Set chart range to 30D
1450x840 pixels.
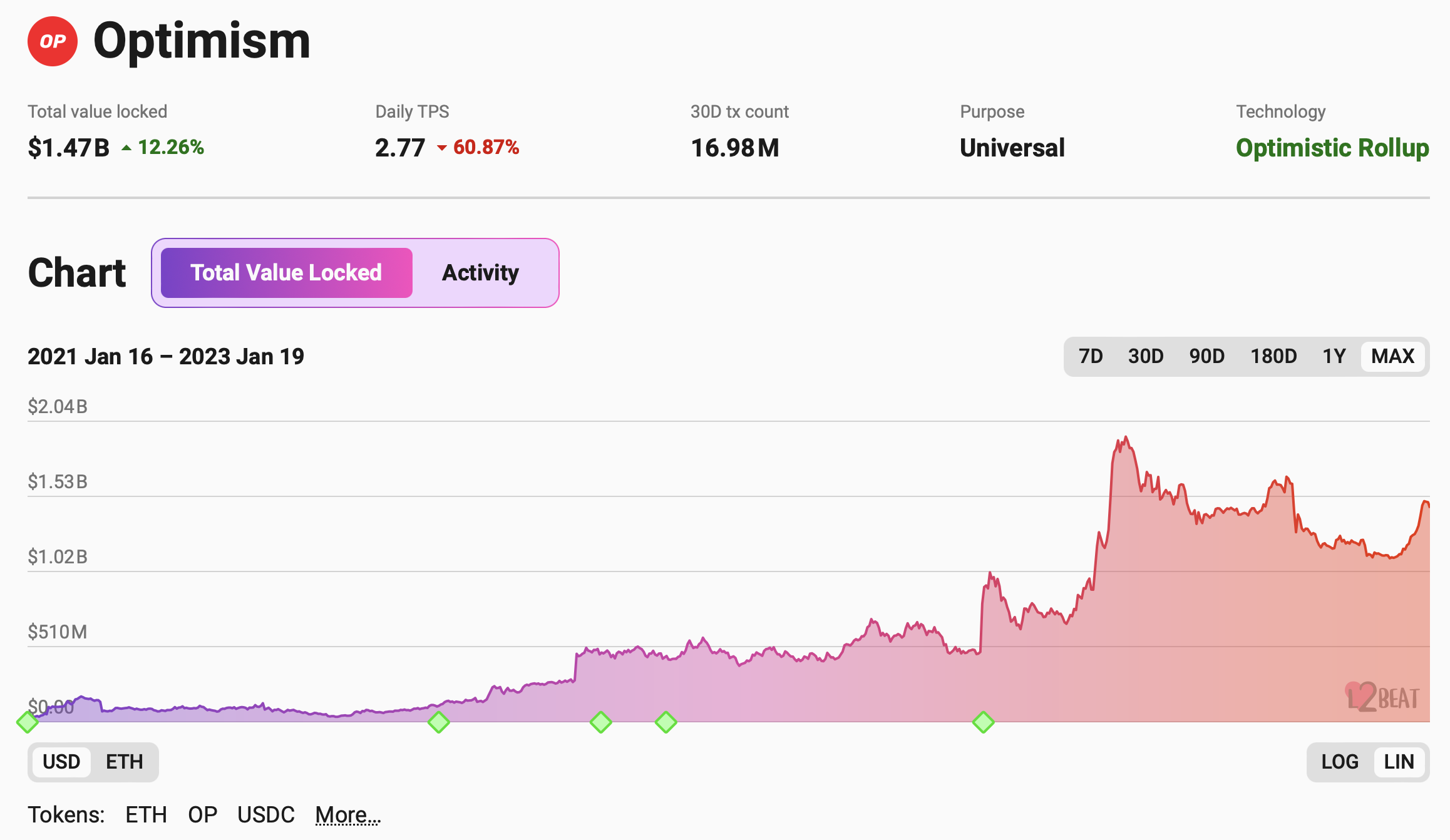[1146, 356]
